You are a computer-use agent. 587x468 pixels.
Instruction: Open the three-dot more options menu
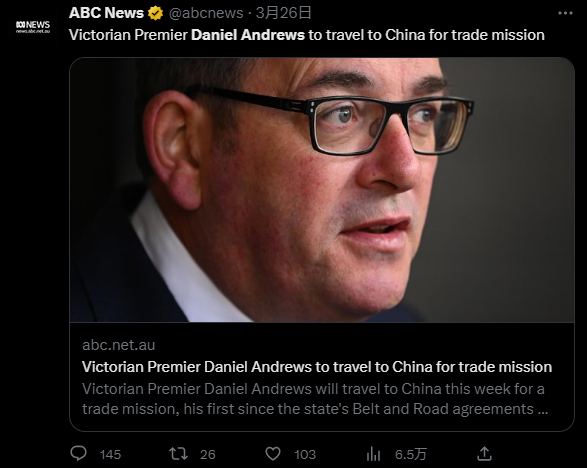coord(565,13)
